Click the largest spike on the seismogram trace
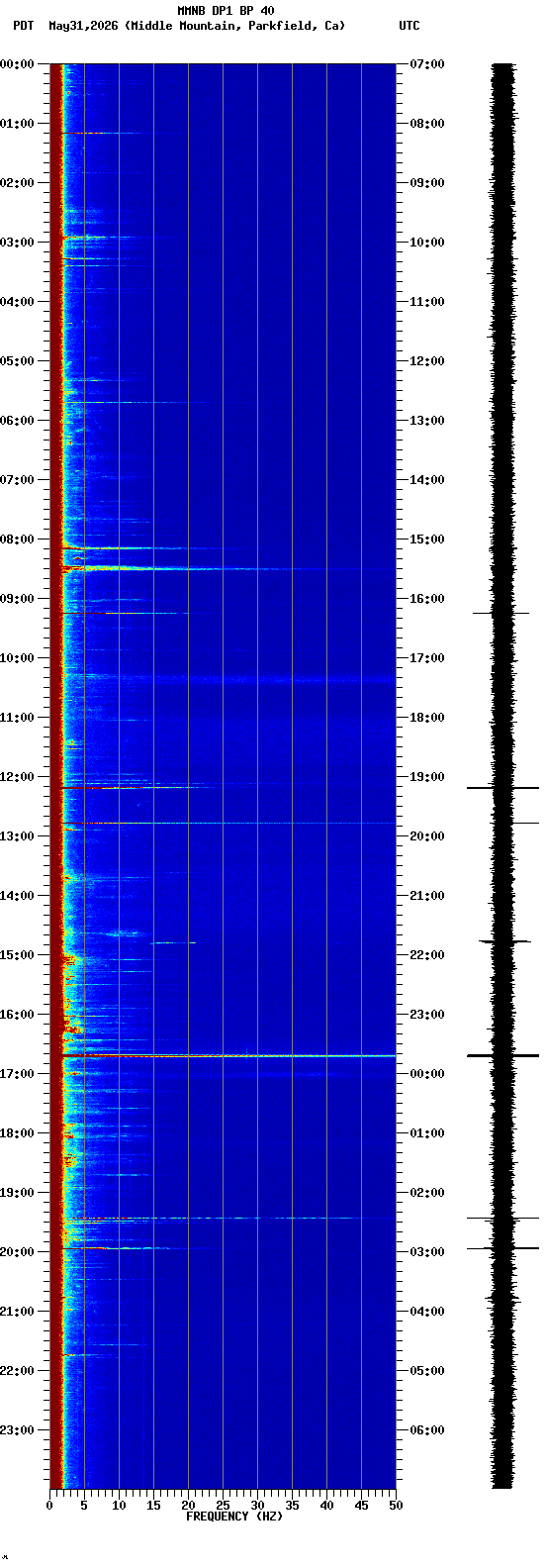 pyautogui.click(x=502, y=1056)
